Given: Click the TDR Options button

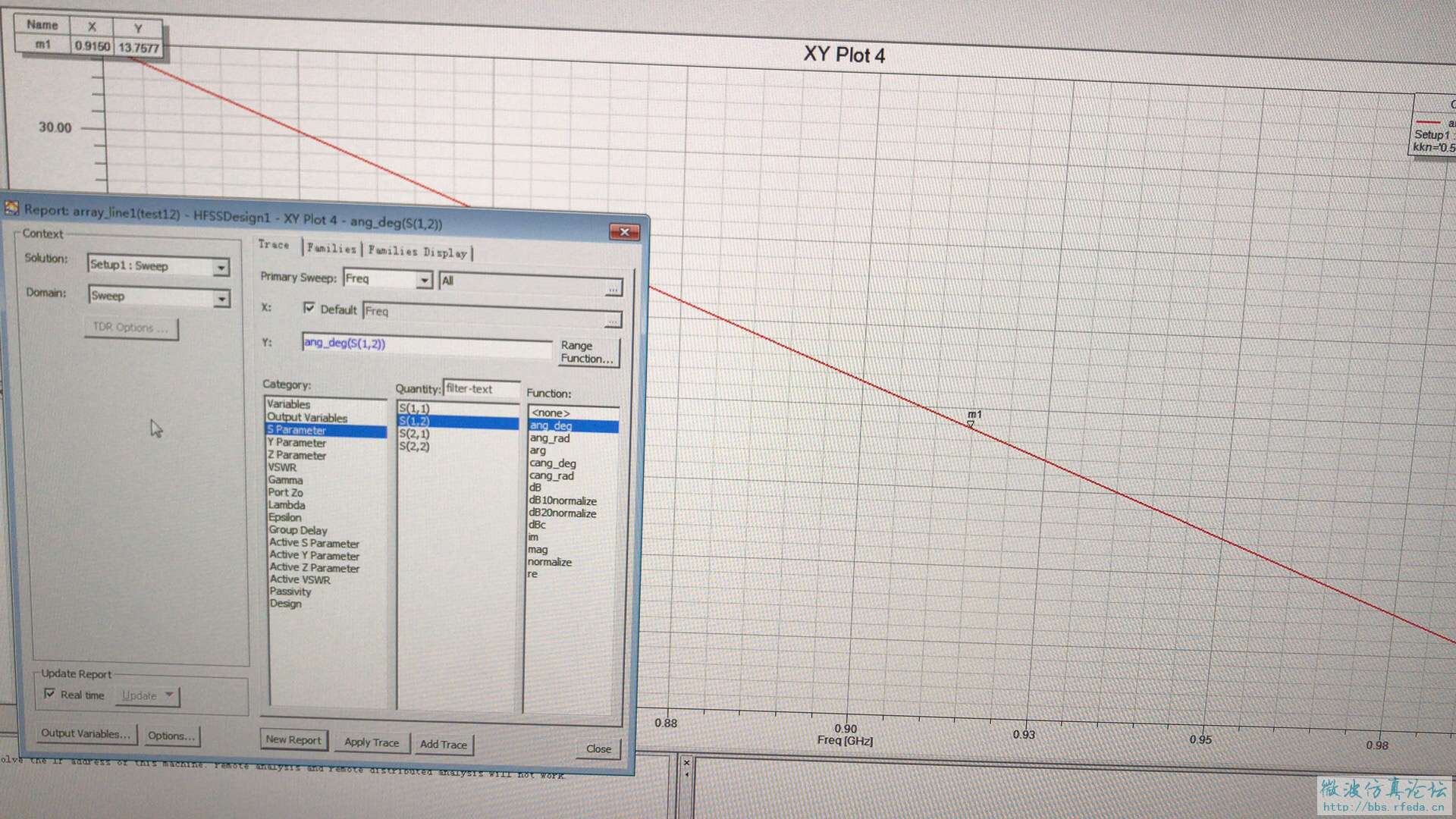Looking at the screenshot, I should point(130,328).
